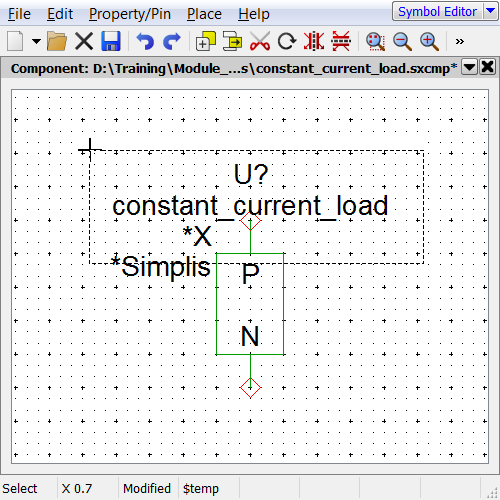
Task: Click the black X delete icon
Action: 84,41
